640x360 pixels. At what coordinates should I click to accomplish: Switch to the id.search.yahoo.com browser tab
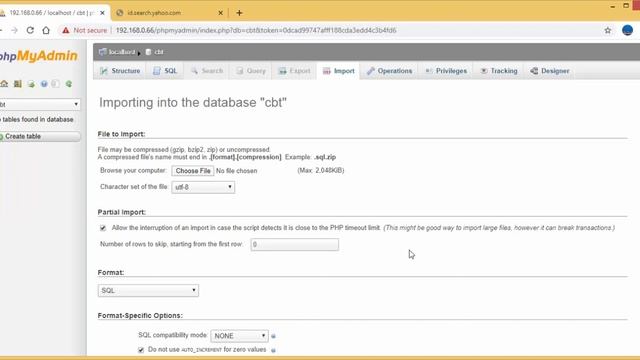pyautogui.click(x=170, y=13)
